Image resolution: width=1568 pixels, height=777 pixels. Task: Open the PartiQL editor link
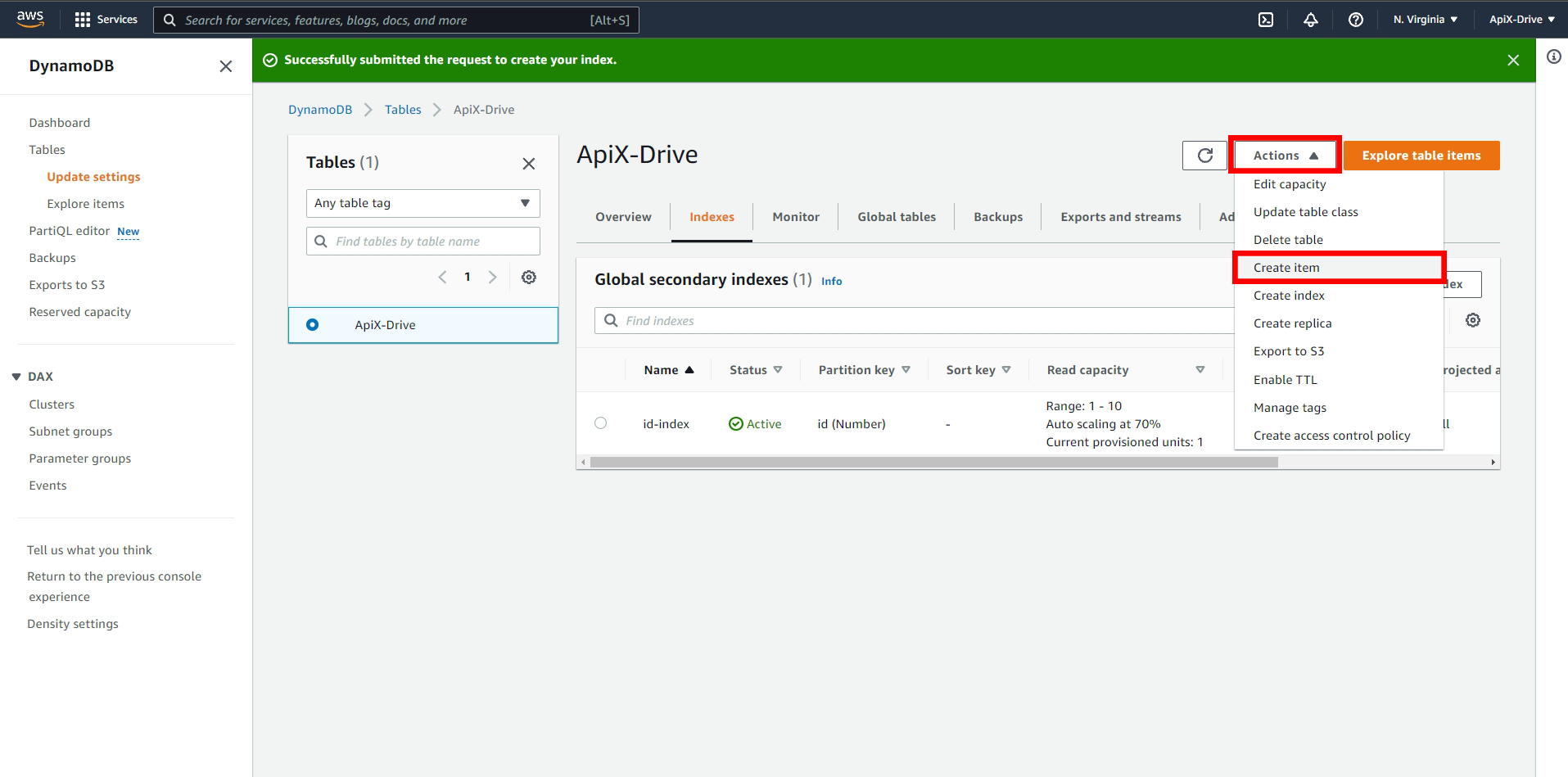pyautogui.click(x=70, y=231)
